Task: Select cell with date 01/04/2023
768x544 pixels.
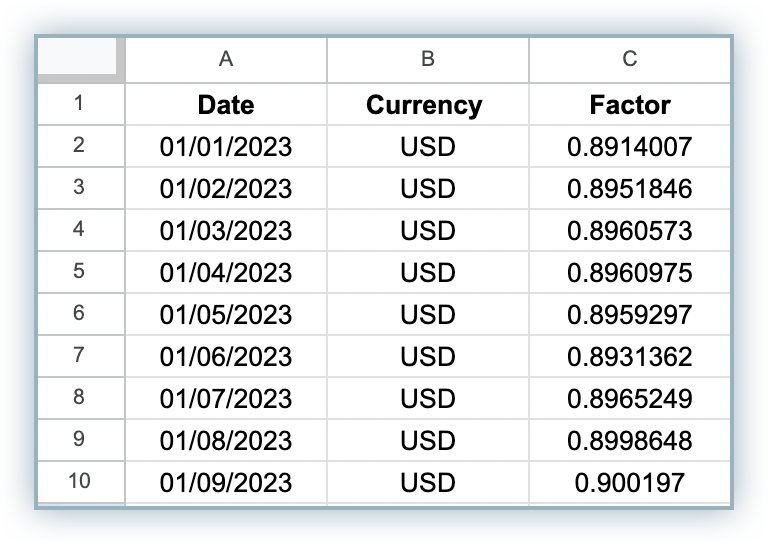Action: (226, 272)
